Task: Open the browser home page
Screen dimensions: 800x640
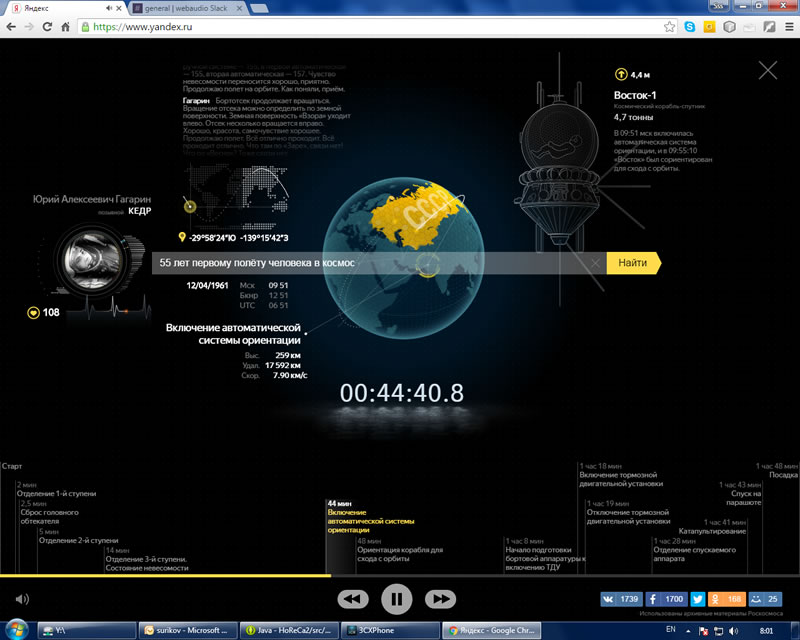Action: (x=65, y=27)
